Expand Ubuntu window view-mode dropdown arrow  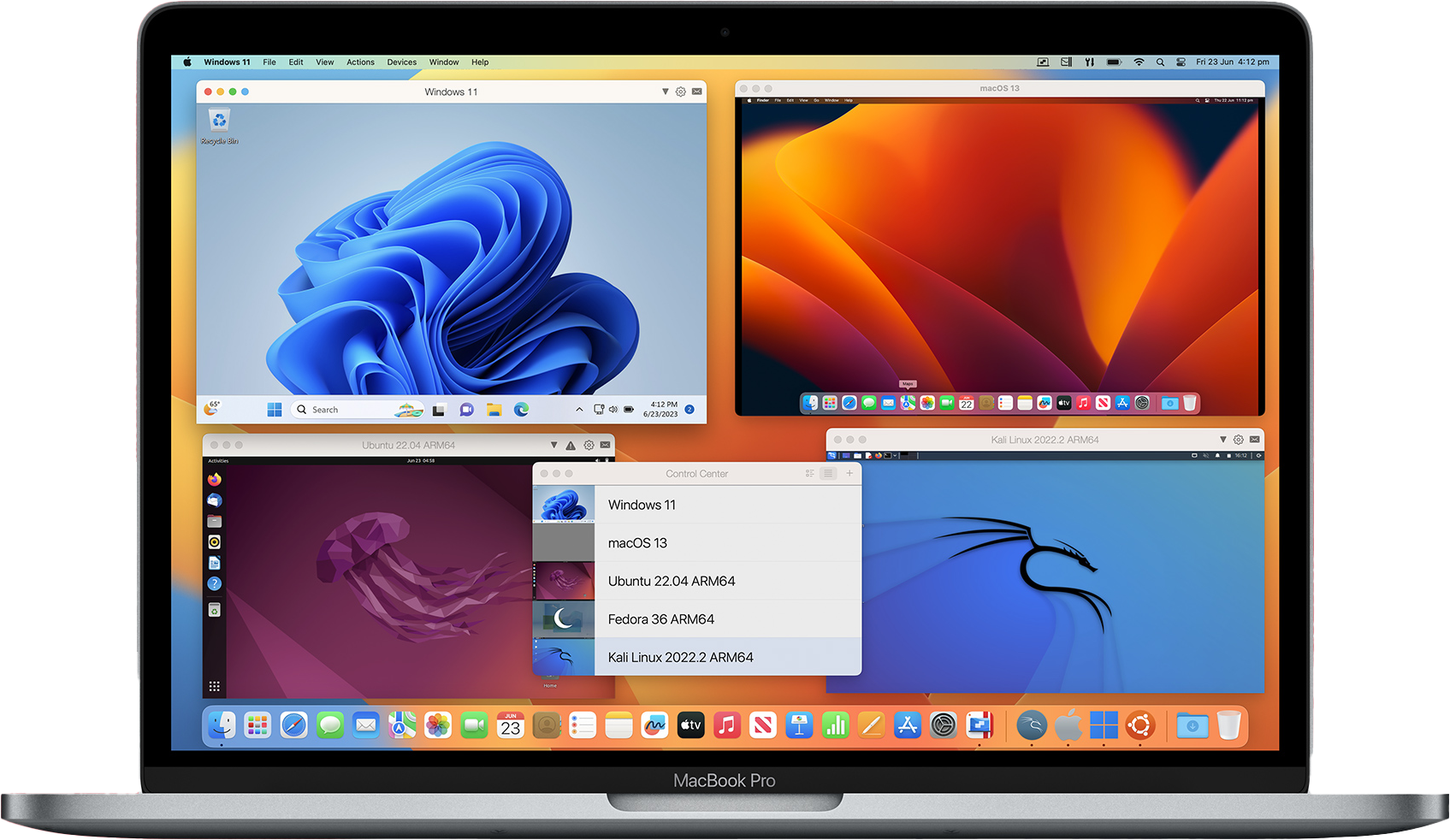point(554,445)
